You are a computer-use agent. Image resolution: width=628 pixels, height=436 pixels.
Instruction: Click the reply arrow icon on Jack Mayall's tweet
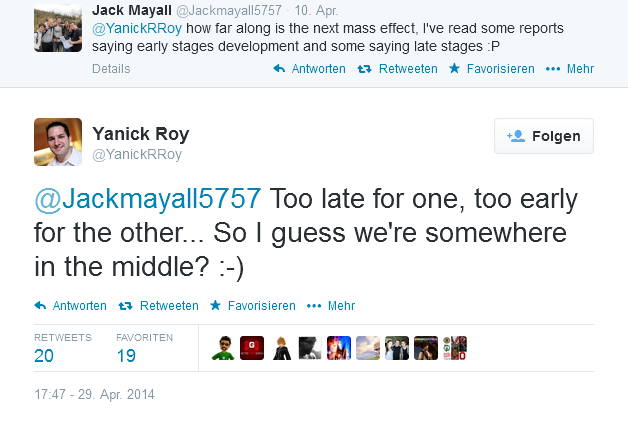(x=280, y=69)
